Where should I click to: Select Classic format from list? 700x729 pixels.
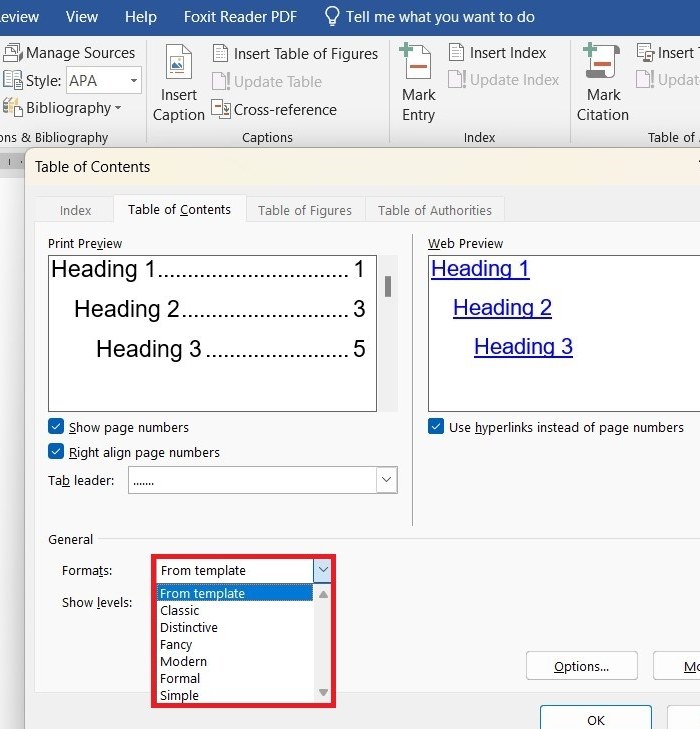coord(235,610)
